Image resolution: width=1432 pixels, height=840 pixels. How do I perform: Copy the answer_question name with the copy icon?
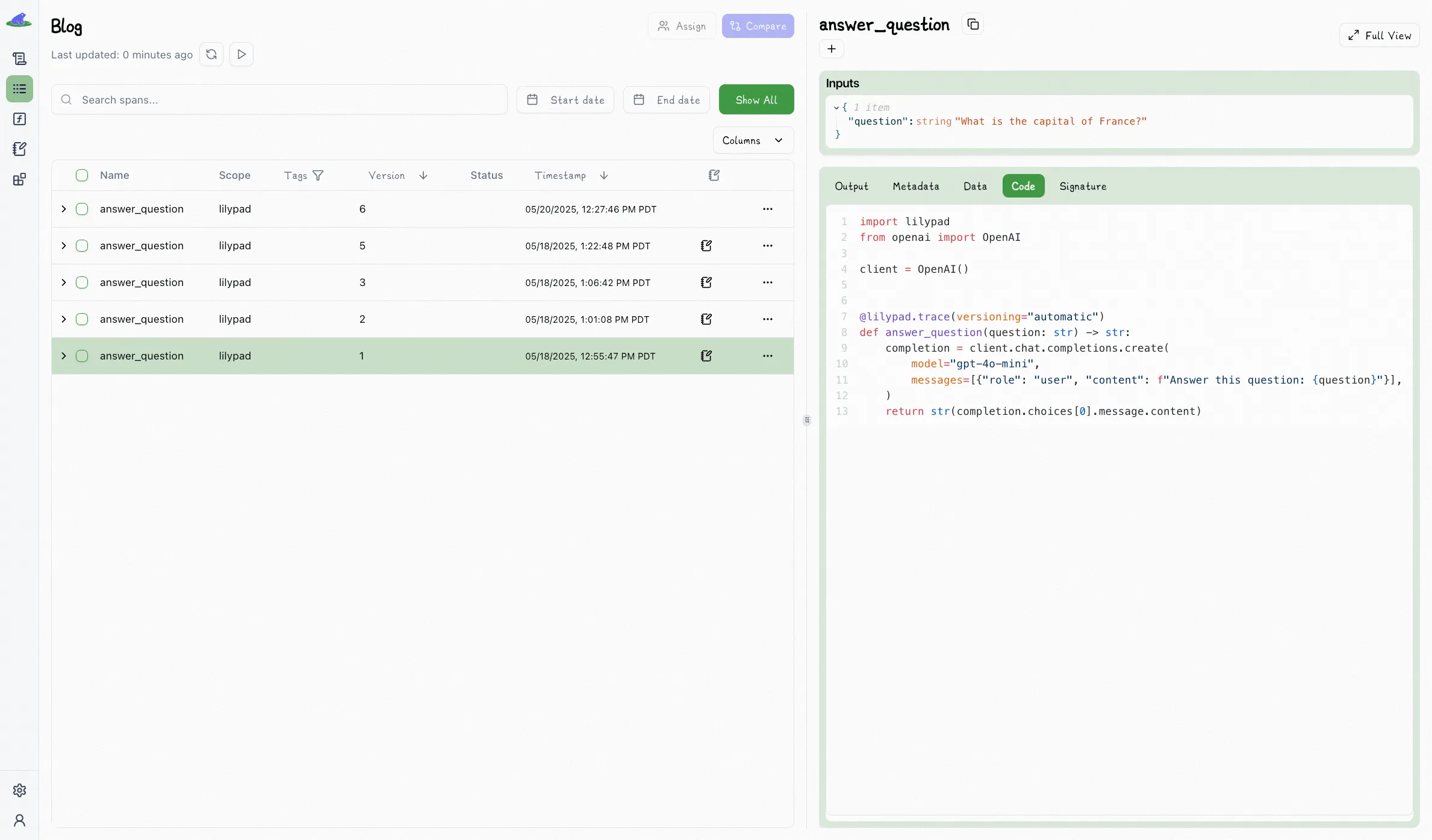973,24
